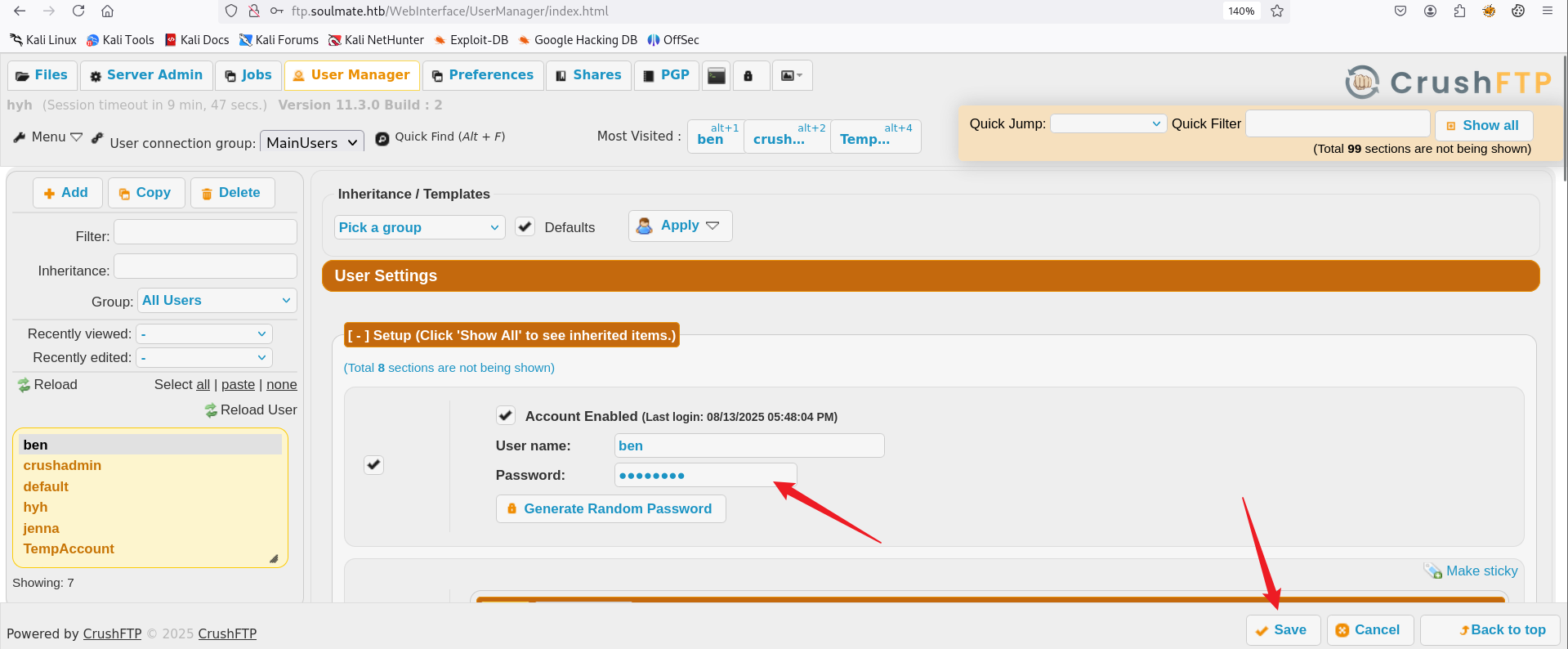Viewport: 1568px width, 649px height.
Task: Uncheck the Defaults checkbox
Action: [525, 227]
